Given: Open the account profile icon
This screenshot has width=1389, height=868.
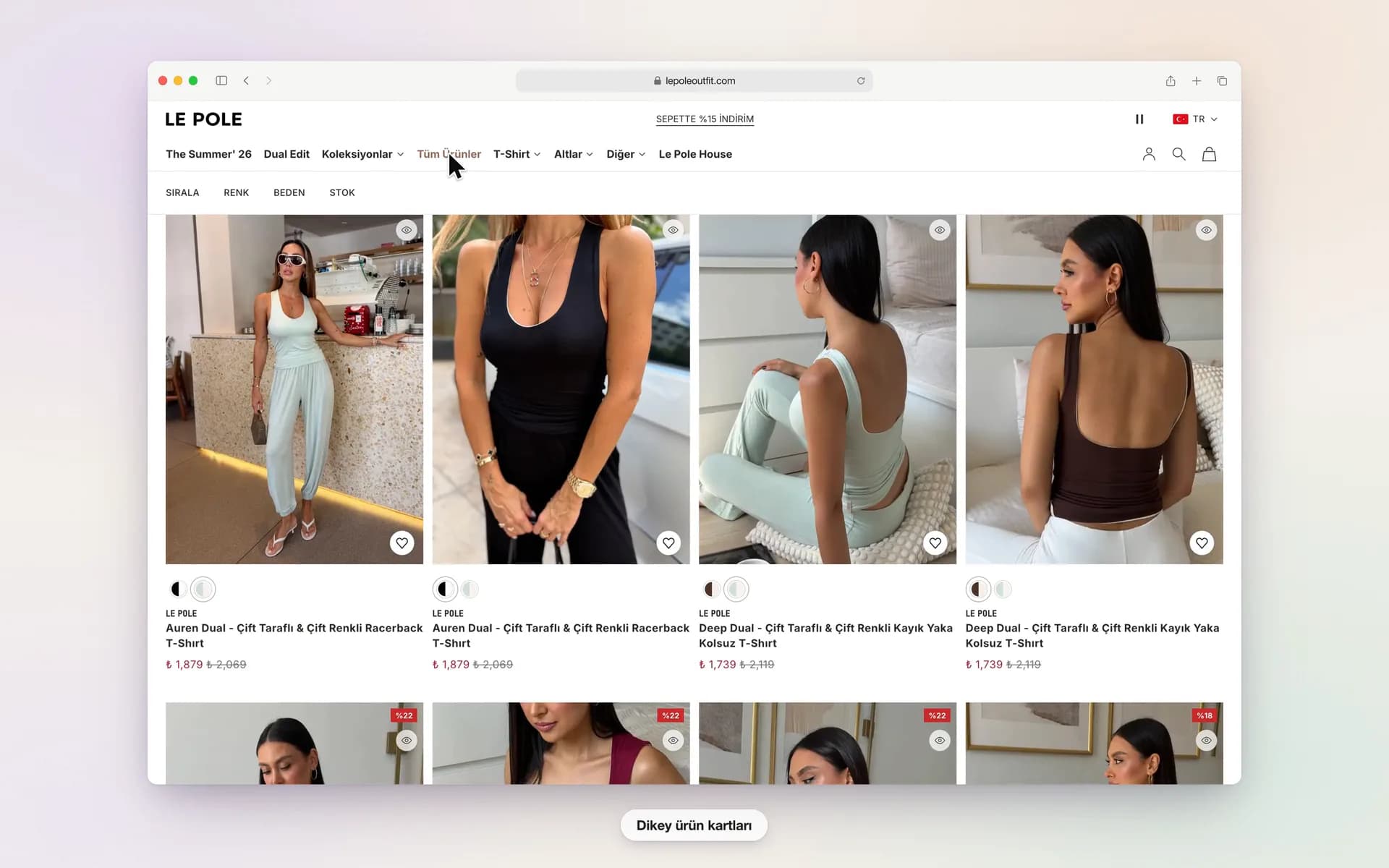Looking at the screenshot, I should 1149,154.
